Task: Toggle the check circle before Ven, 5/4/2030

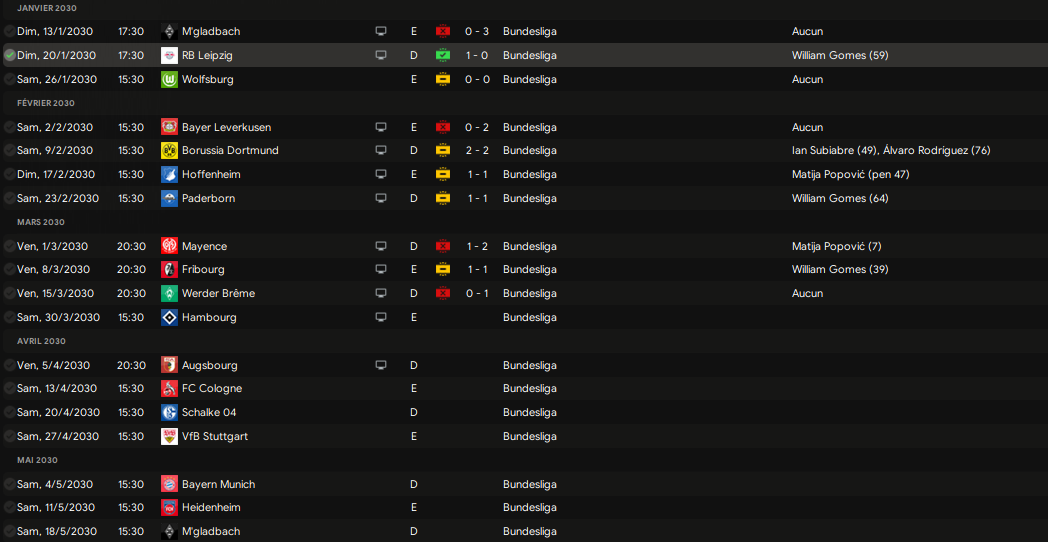Action: click(9, 365)
